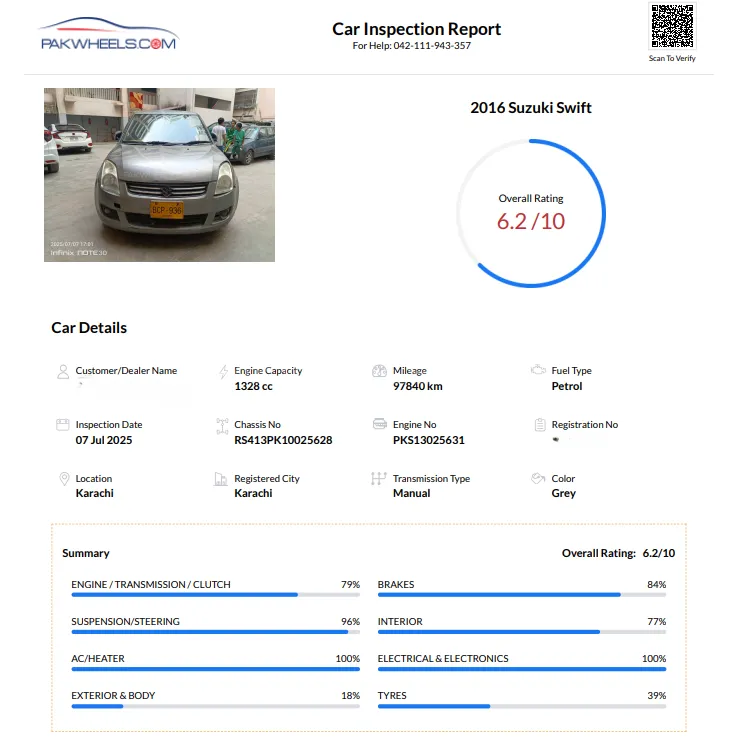Click the 'INTERIOR' label
The width and height of the screenshot is (735, 747).
pos(400,622)
